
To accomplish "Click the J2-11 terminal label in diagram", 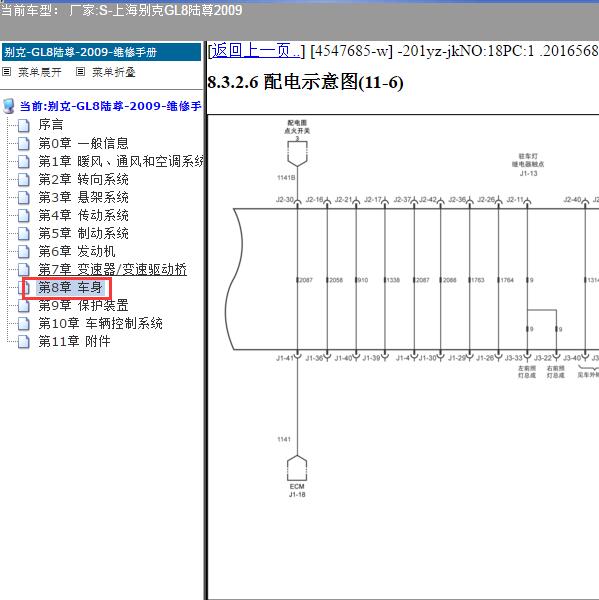I will [515, 199].
